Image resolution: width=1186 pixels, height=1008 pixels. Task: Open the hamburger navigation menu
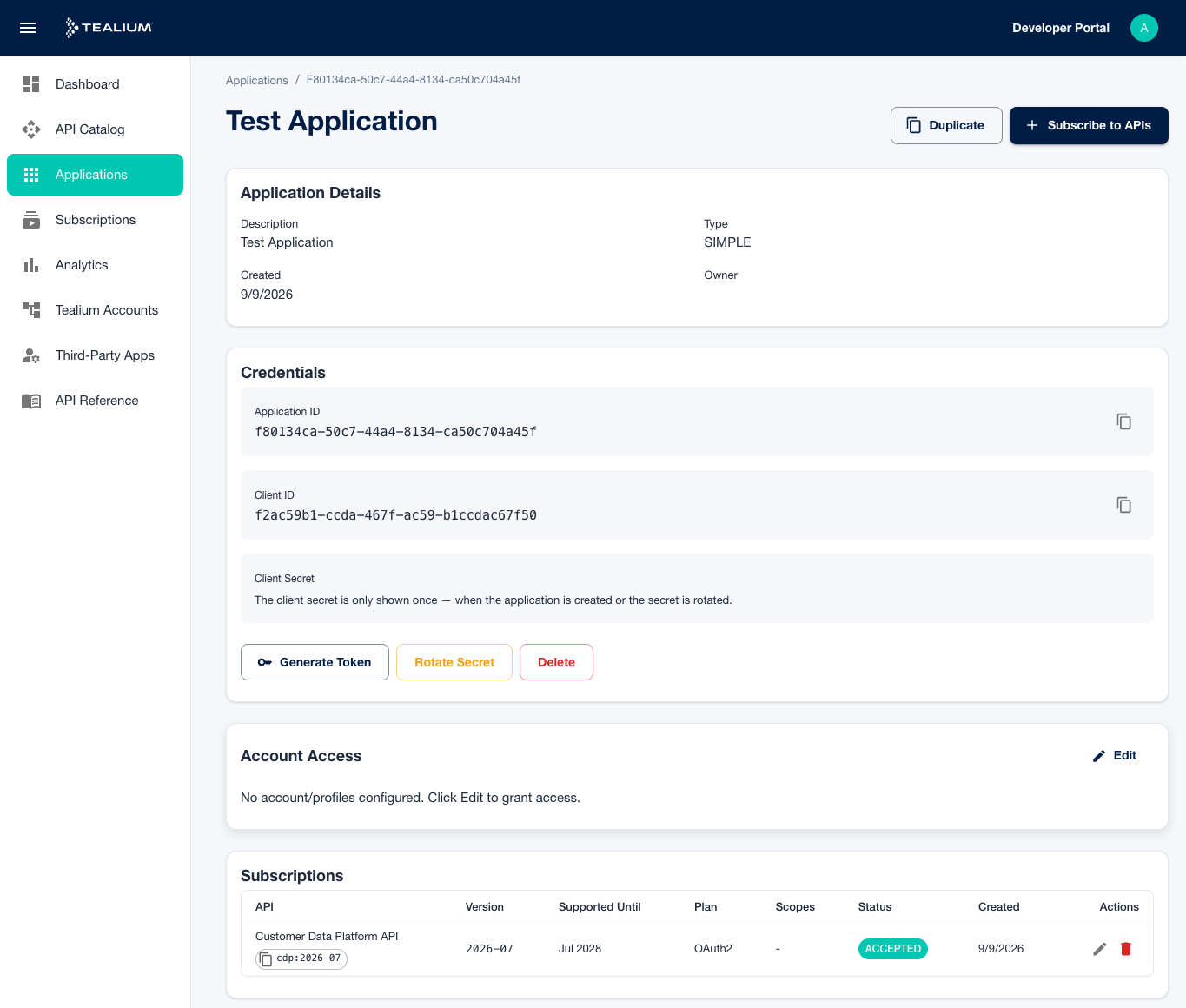coord(28,28)
